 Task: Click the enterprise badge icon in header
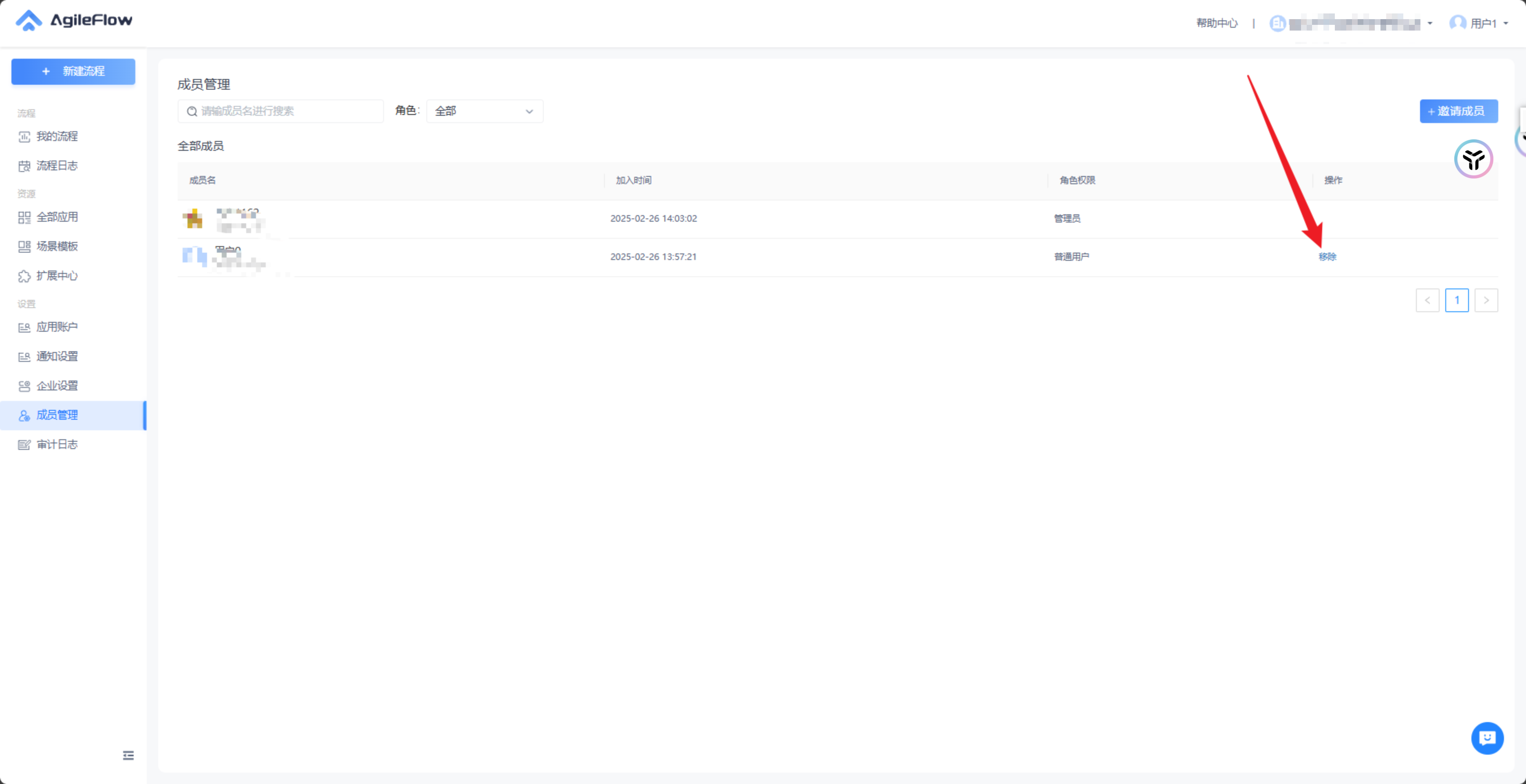pos(1277,24)
